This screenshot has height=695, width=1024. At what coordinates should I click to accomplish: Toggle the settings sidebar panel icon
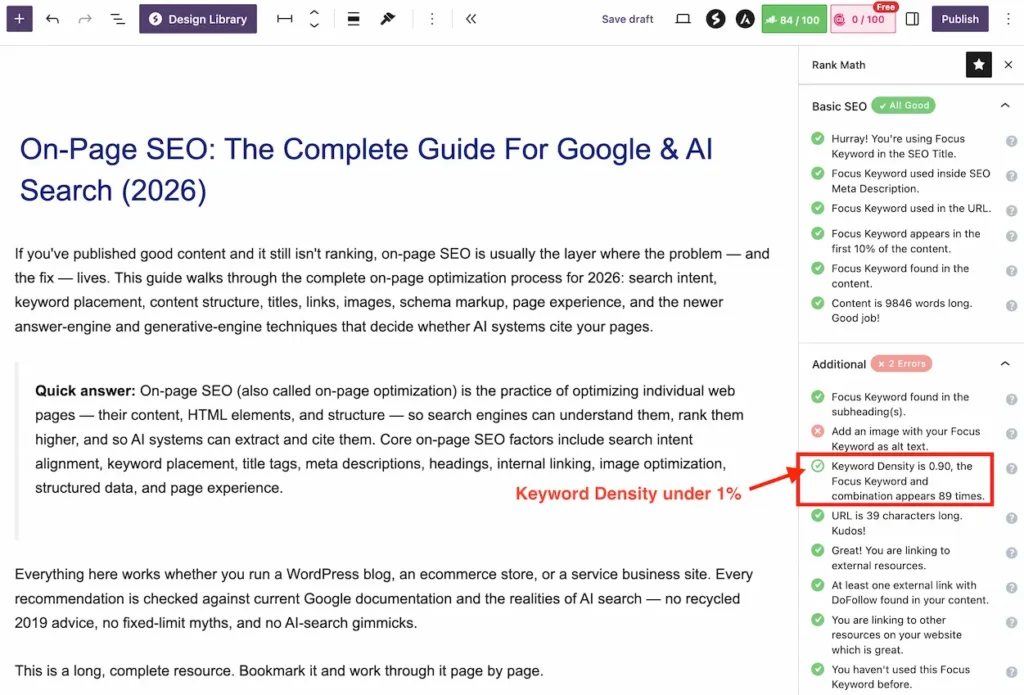(912, 19)
